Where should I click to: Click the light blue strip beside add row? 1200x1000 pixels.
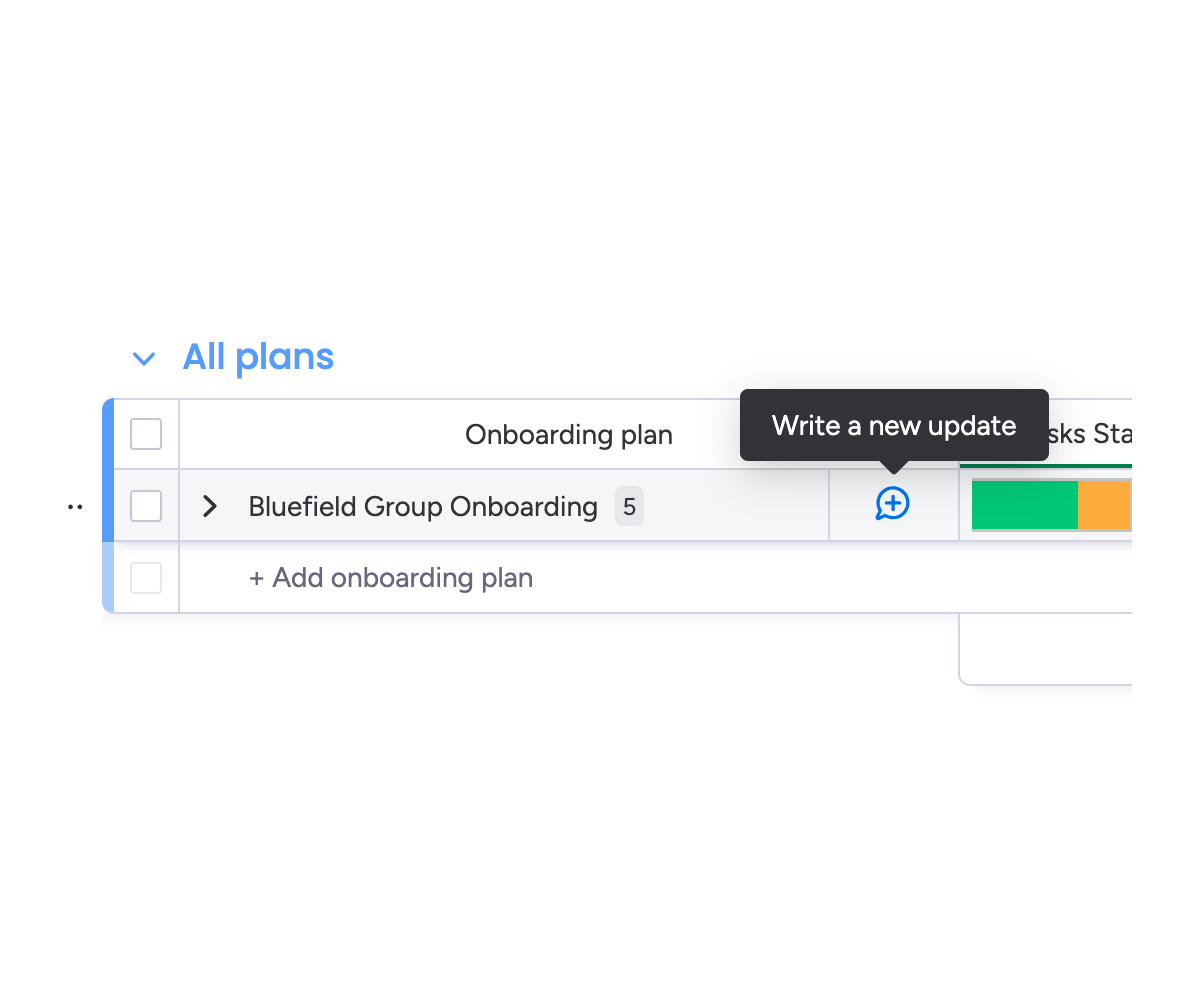tap(108, 578)
